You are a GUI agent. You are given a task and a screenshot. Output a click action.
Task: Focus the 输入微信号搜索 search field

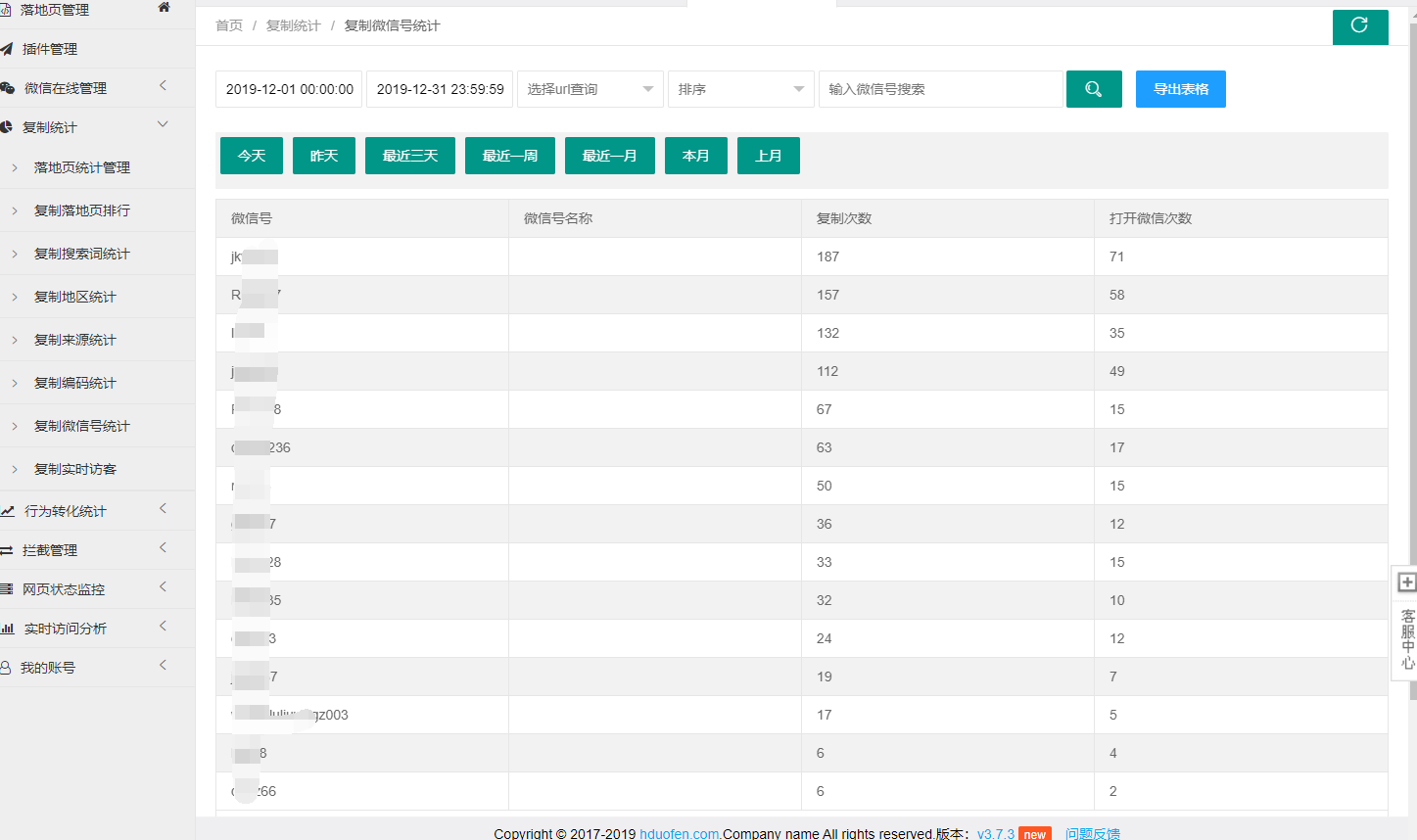941,89
